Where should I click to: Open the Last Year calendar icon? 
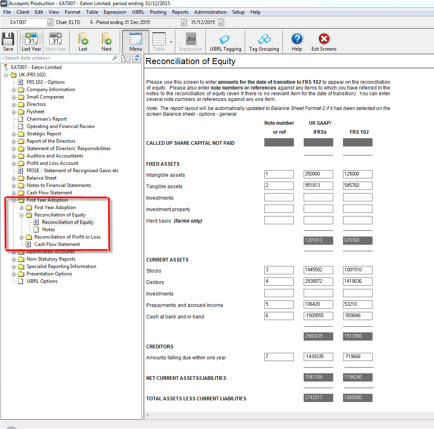(31, 41)
